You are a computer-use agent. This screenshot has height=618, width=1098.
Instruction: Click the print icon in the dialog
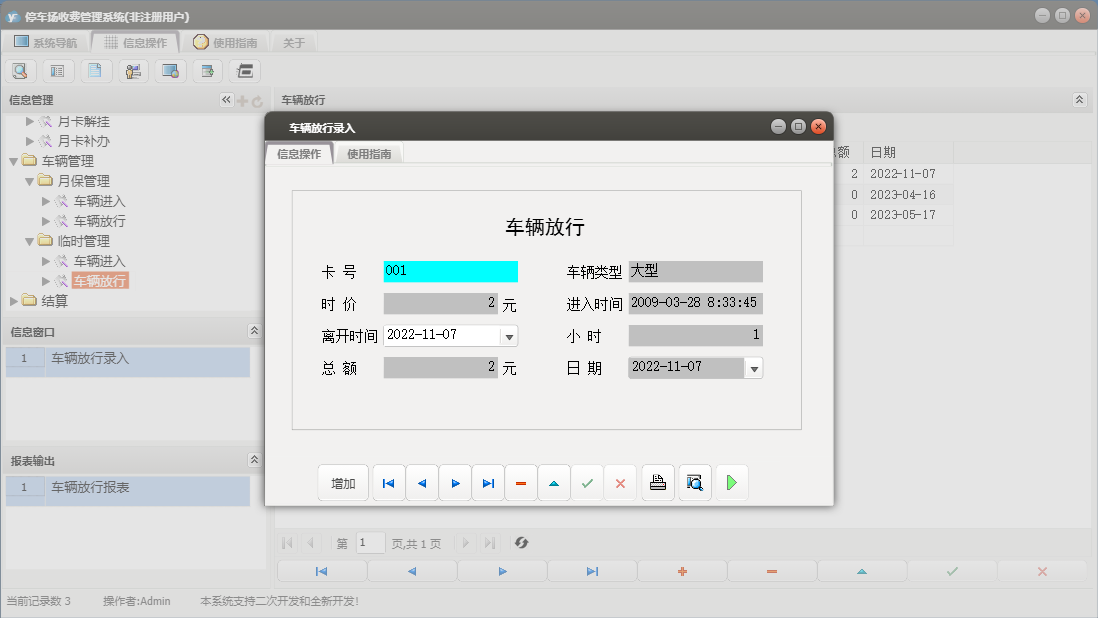coord(658,483)
